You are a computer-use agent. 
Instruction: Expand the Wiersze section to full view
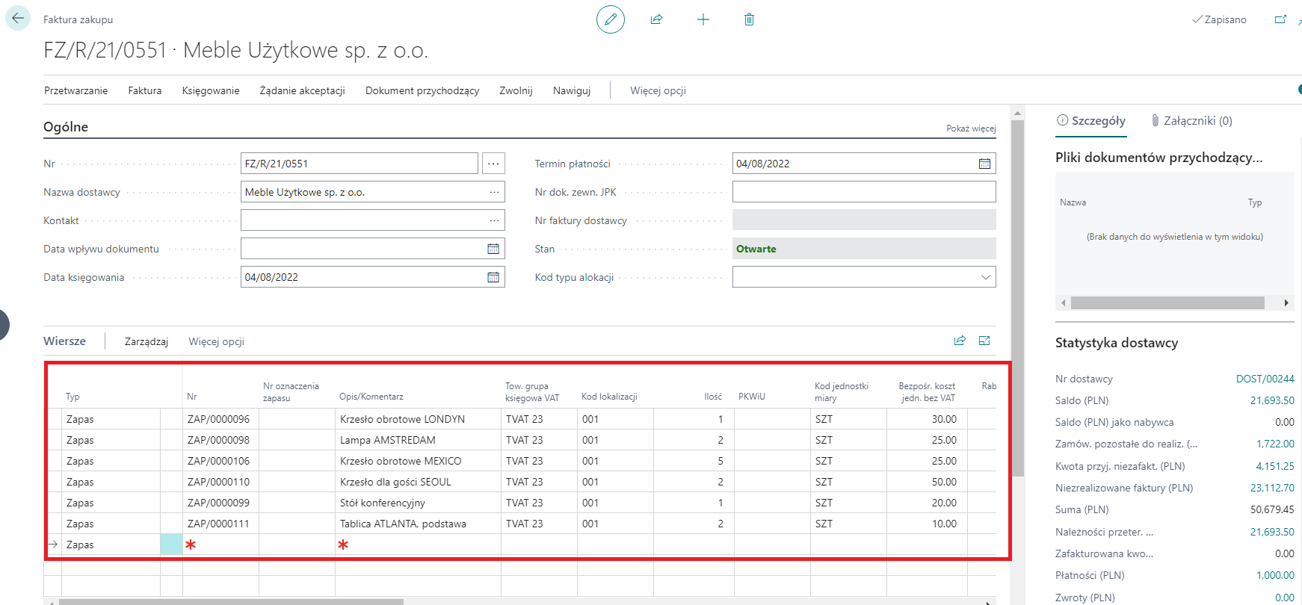click(x=985, y=341)
